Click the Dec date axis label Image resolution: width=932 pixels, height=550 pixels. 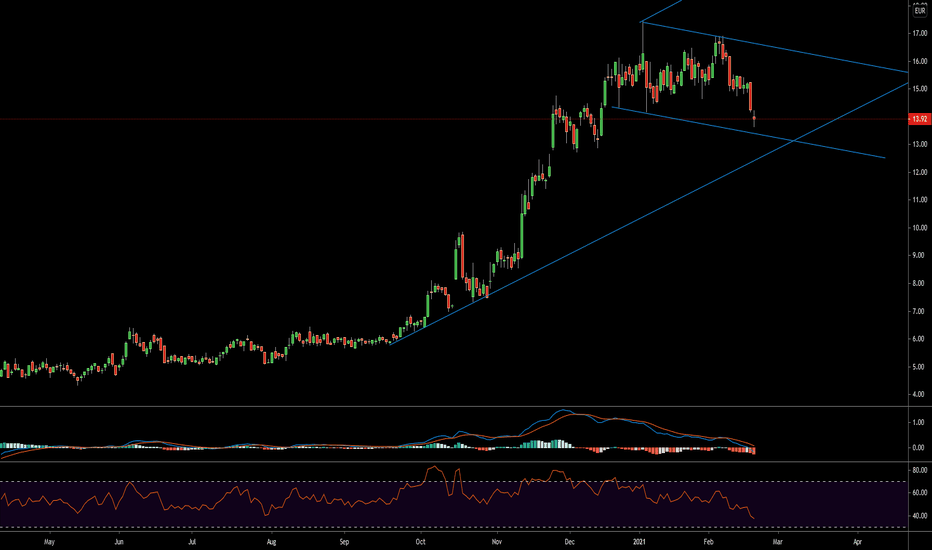(x=569, y=542)
